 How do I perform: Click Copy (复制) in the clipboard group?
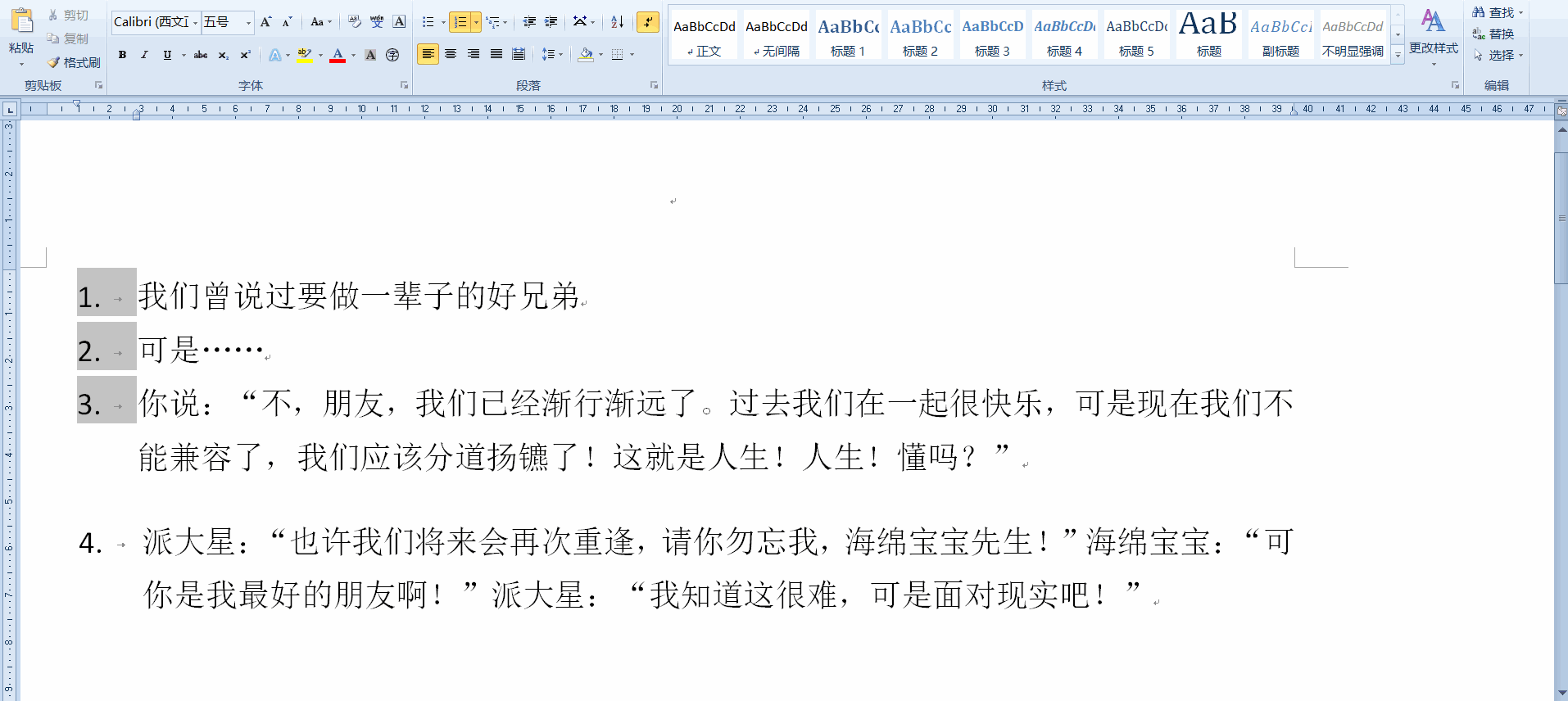[67, 38]
